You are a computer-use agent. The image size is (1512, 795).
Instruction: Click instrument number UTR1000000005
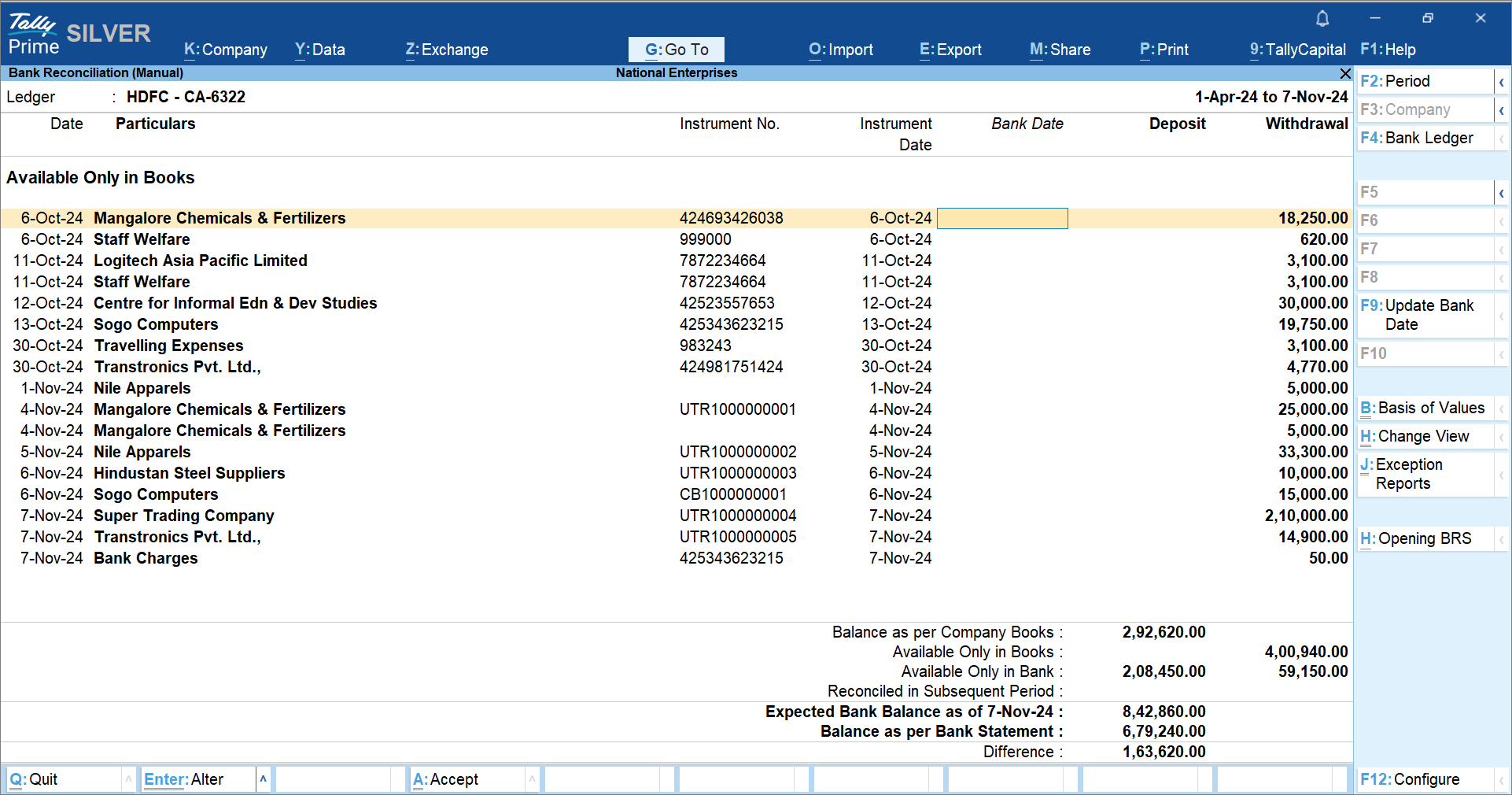pyautogui.click(x=738, y=537)
